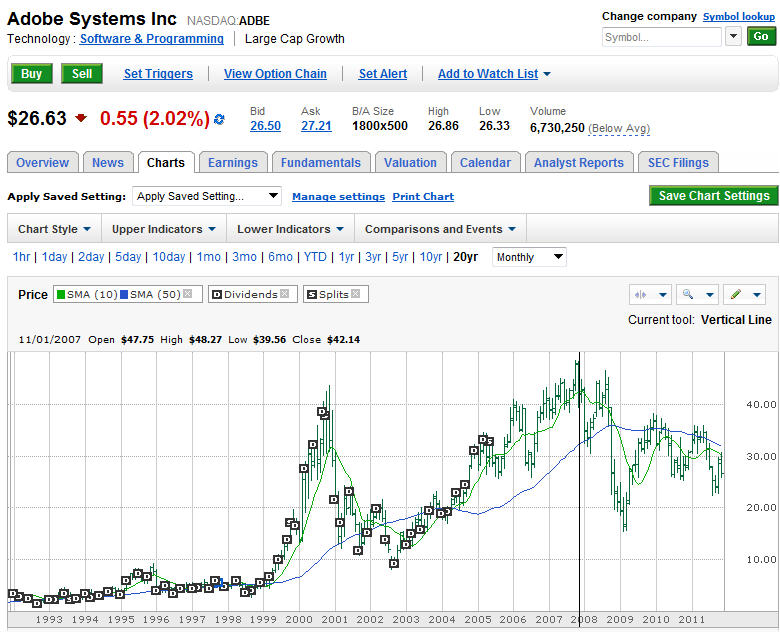The image size is (780, 632).
Task: Remove the SMA indicators with their X icon
Action: (188, 294)
